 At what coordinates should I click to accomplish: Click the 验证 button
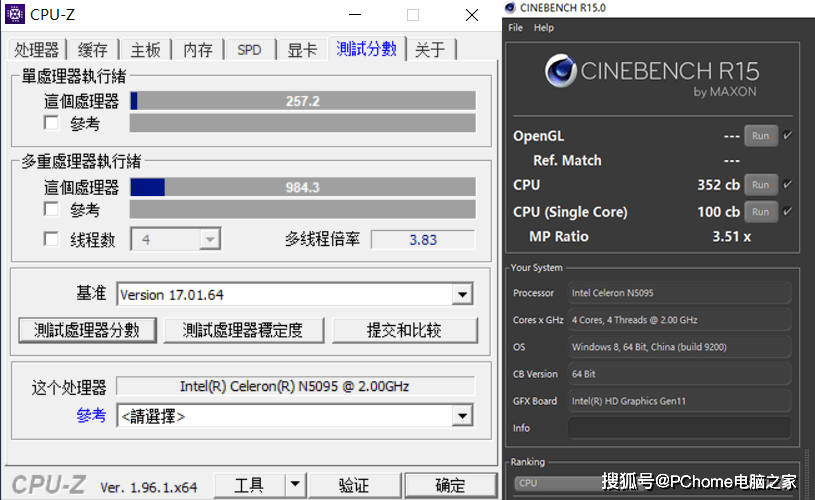(x=354, y=485)
